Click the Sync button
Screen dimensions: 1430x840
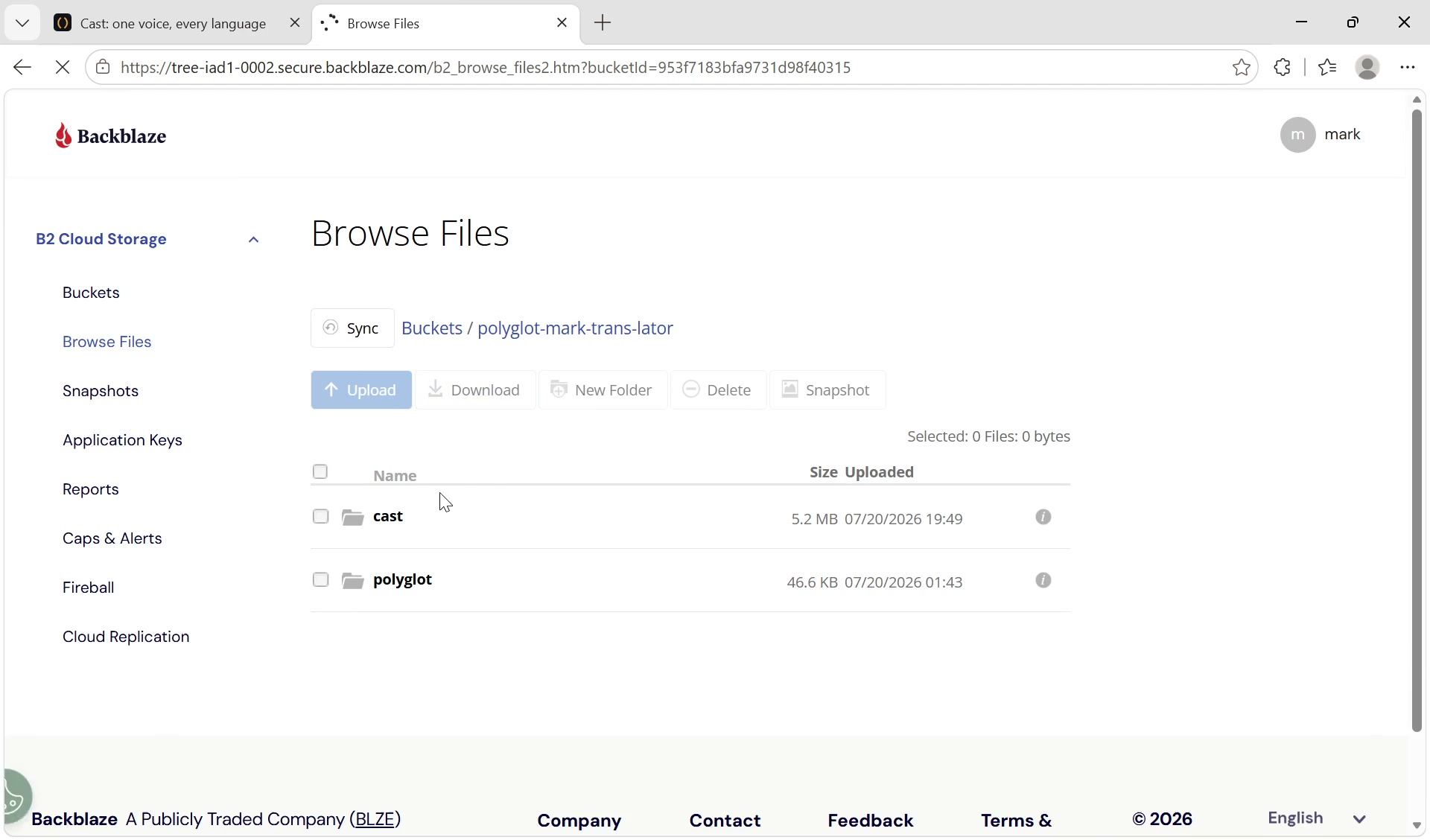pos(352,328)
